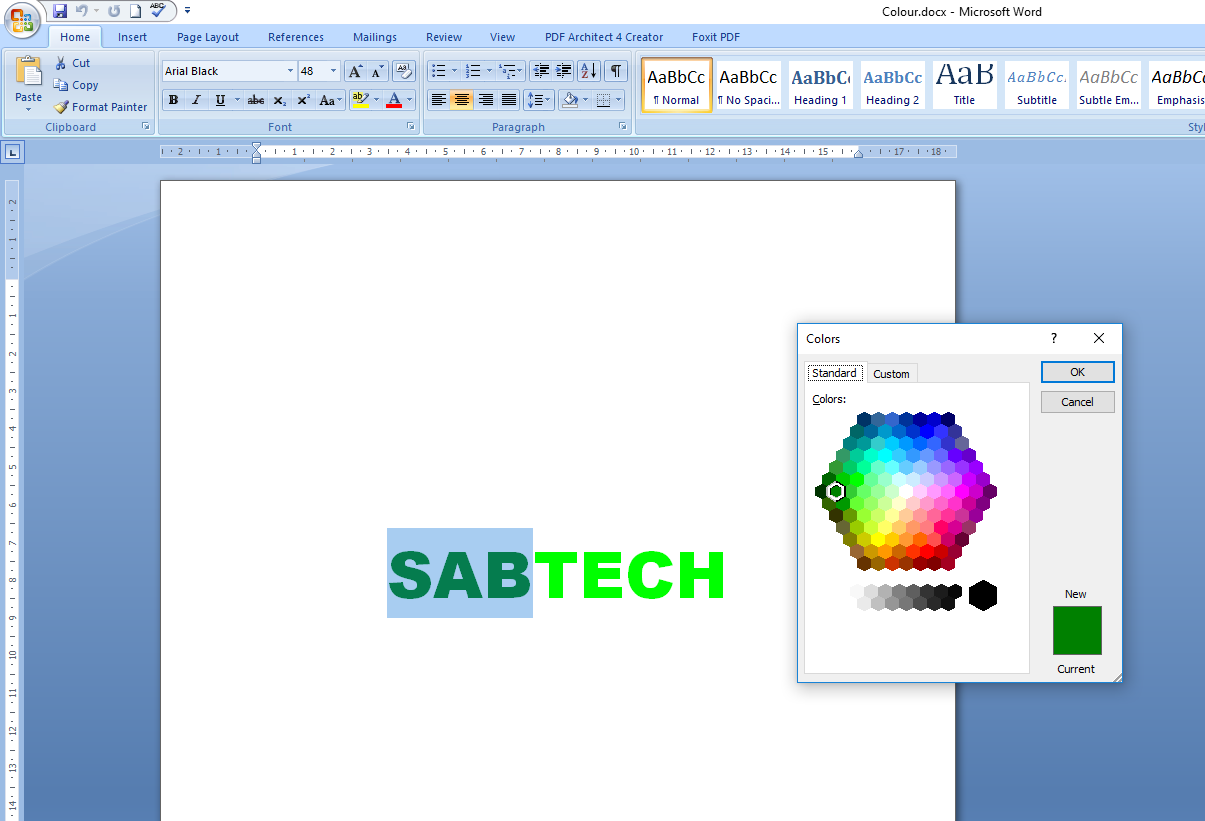Click the Sort A-Z icon

[x=588, y=71]
